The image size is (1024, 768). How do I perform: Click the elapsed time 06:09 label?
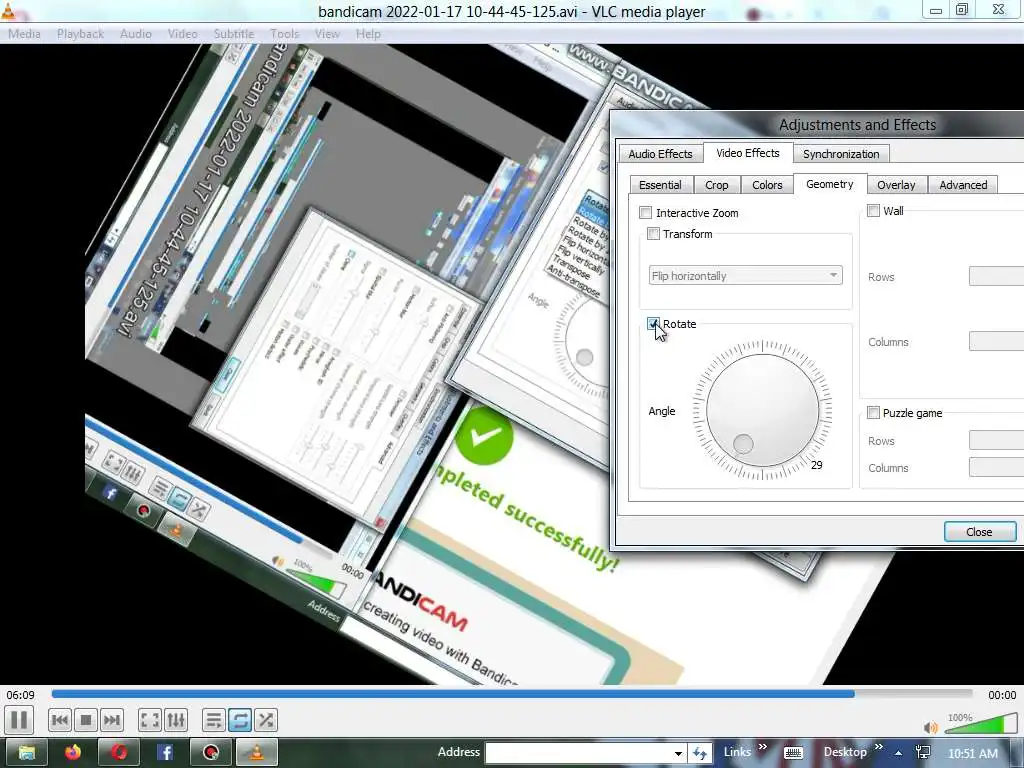tap(21, 695)
